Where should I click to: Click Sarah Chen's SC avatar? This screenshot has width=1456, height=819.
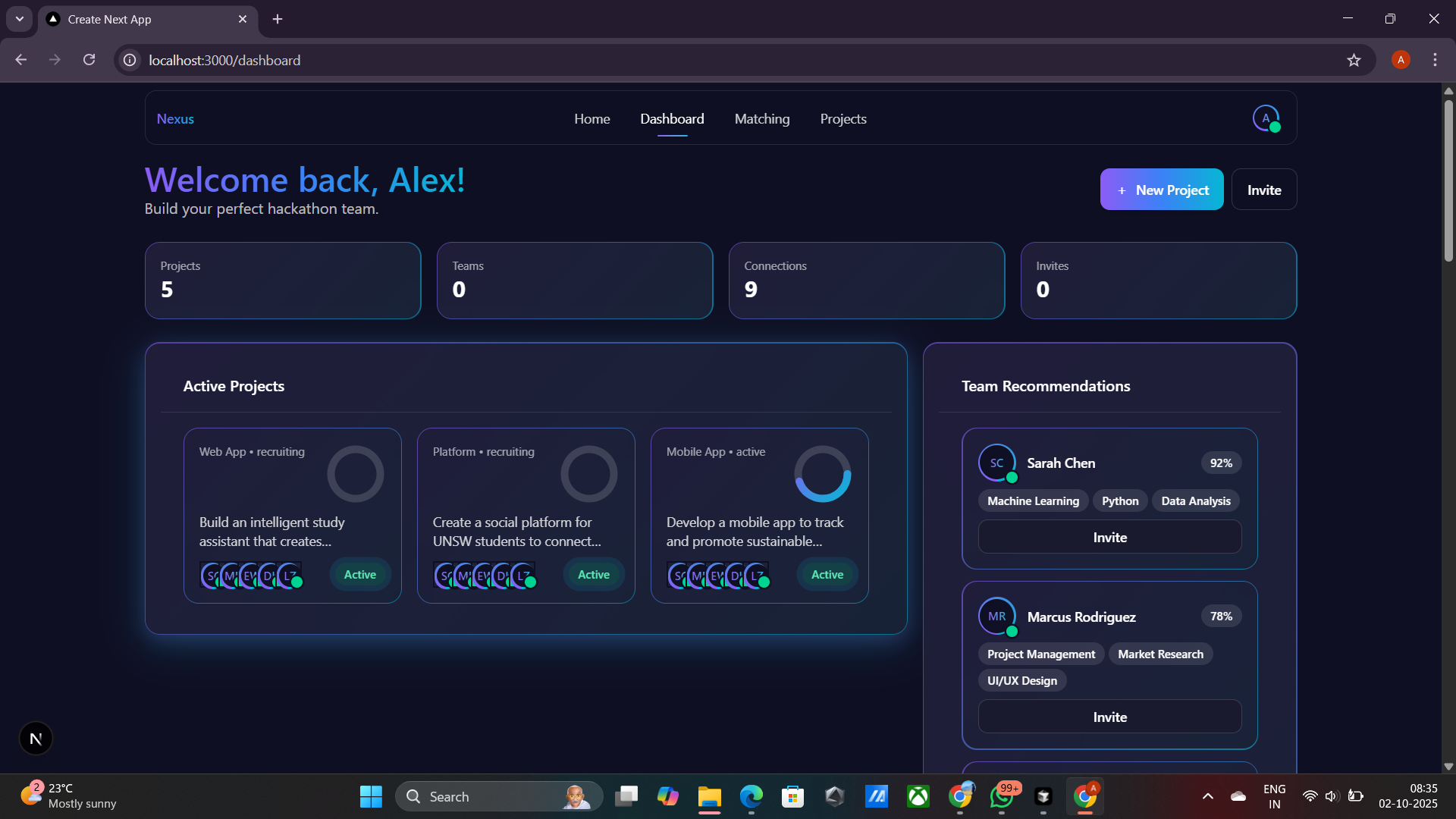point(996,463)
